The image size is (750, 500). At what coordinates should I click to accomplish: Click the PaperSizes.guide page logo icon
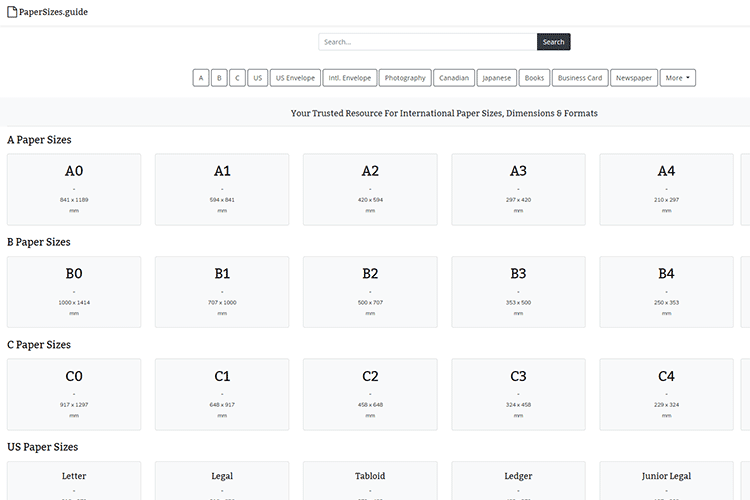(12, 13)
